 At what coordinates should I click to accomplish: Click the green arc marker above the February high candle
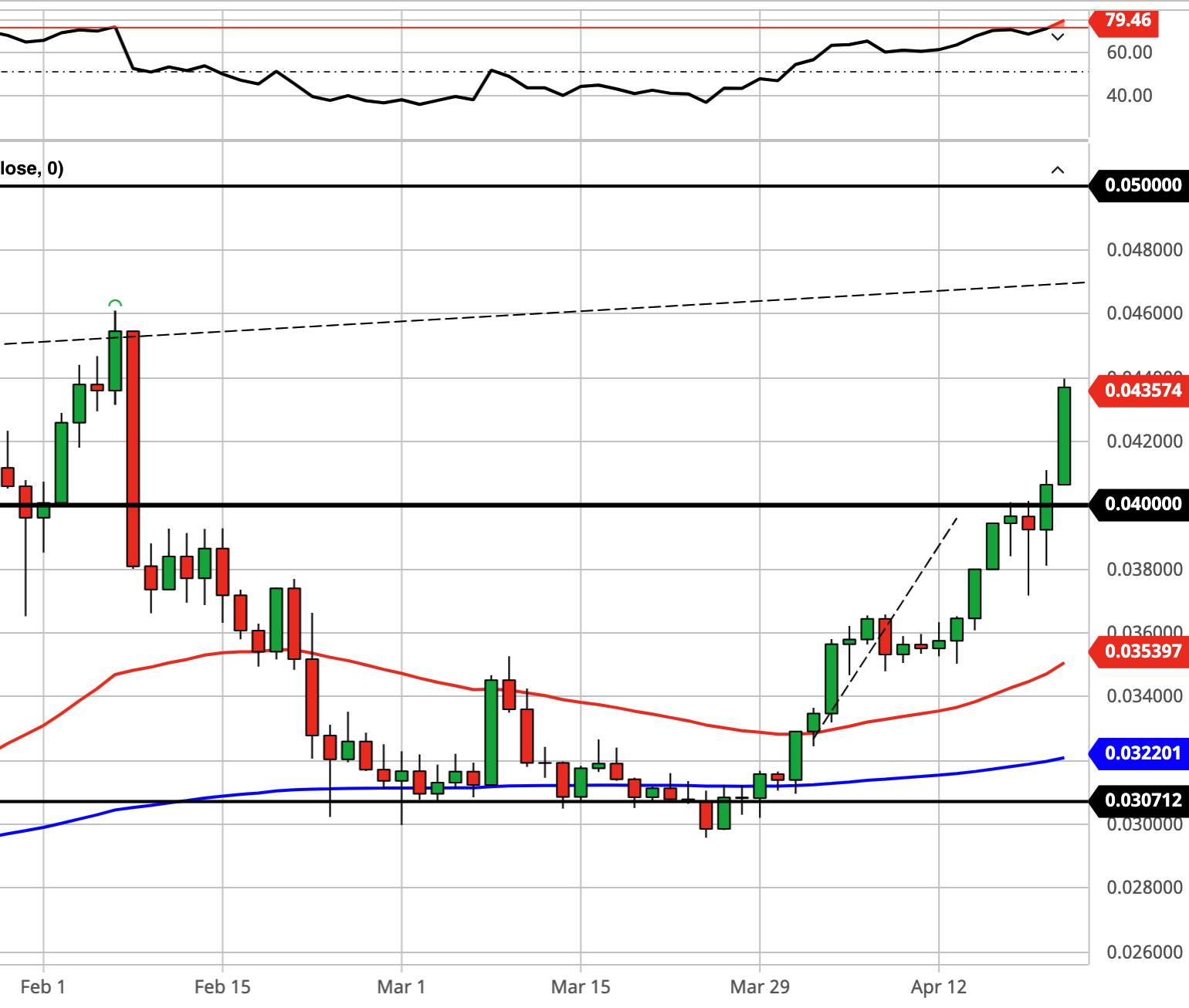(115, 303)
